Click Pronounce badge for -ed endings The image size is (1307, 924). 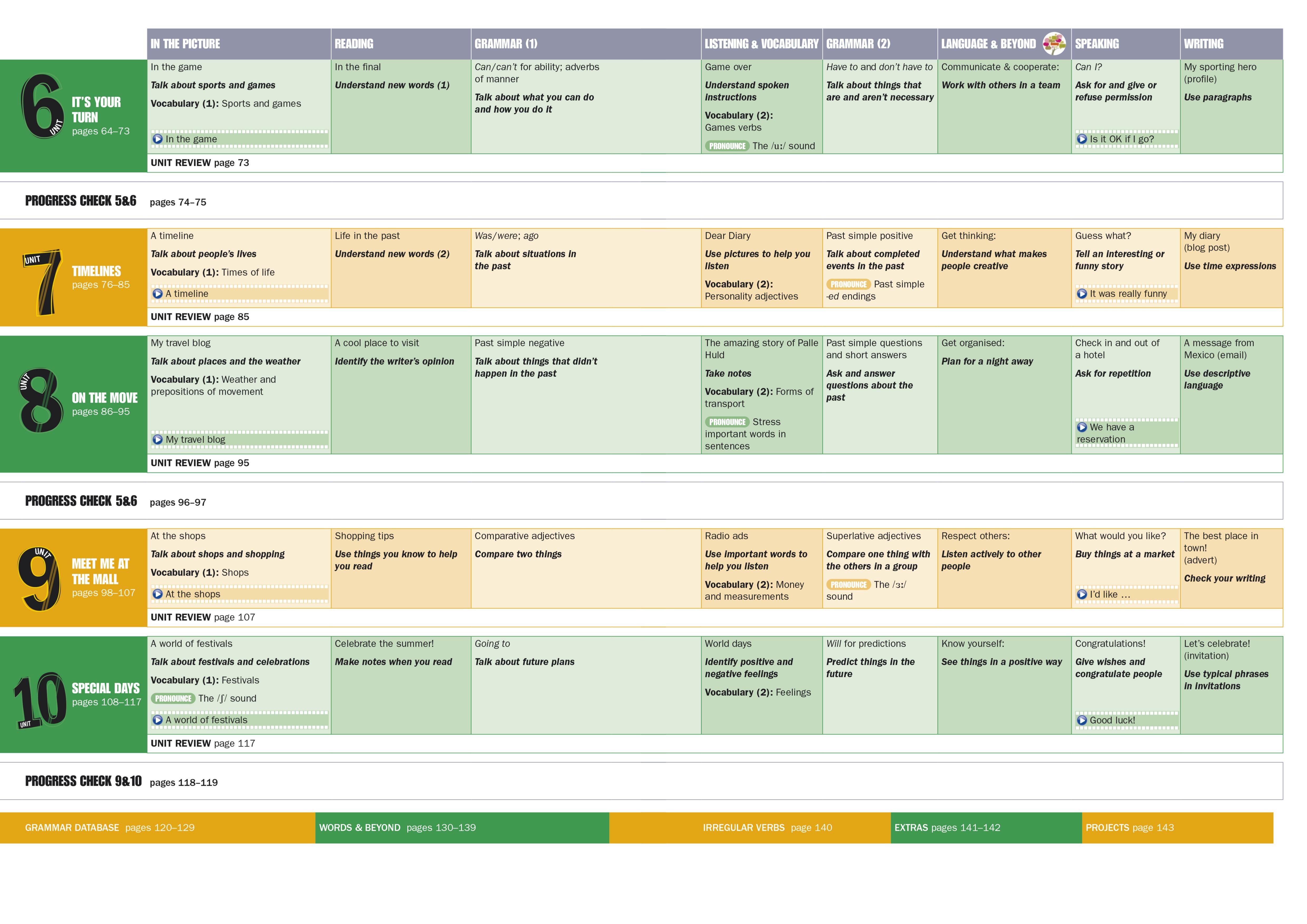pyautogui.click(x=848, y=284)
